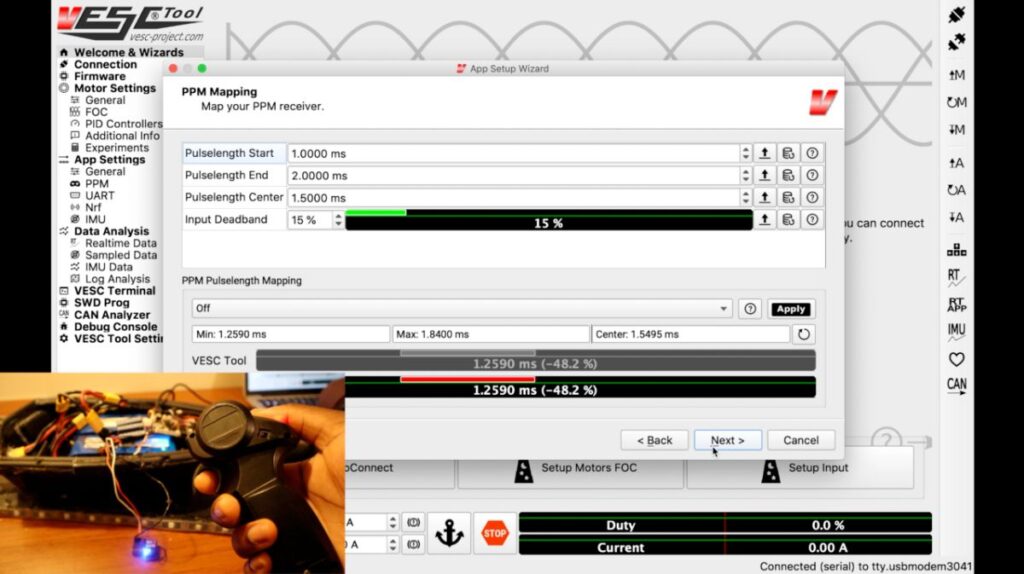Open Realtime Data in sidebar
The height and width of the screenshot is (574, 1024).
pos(120,243)
